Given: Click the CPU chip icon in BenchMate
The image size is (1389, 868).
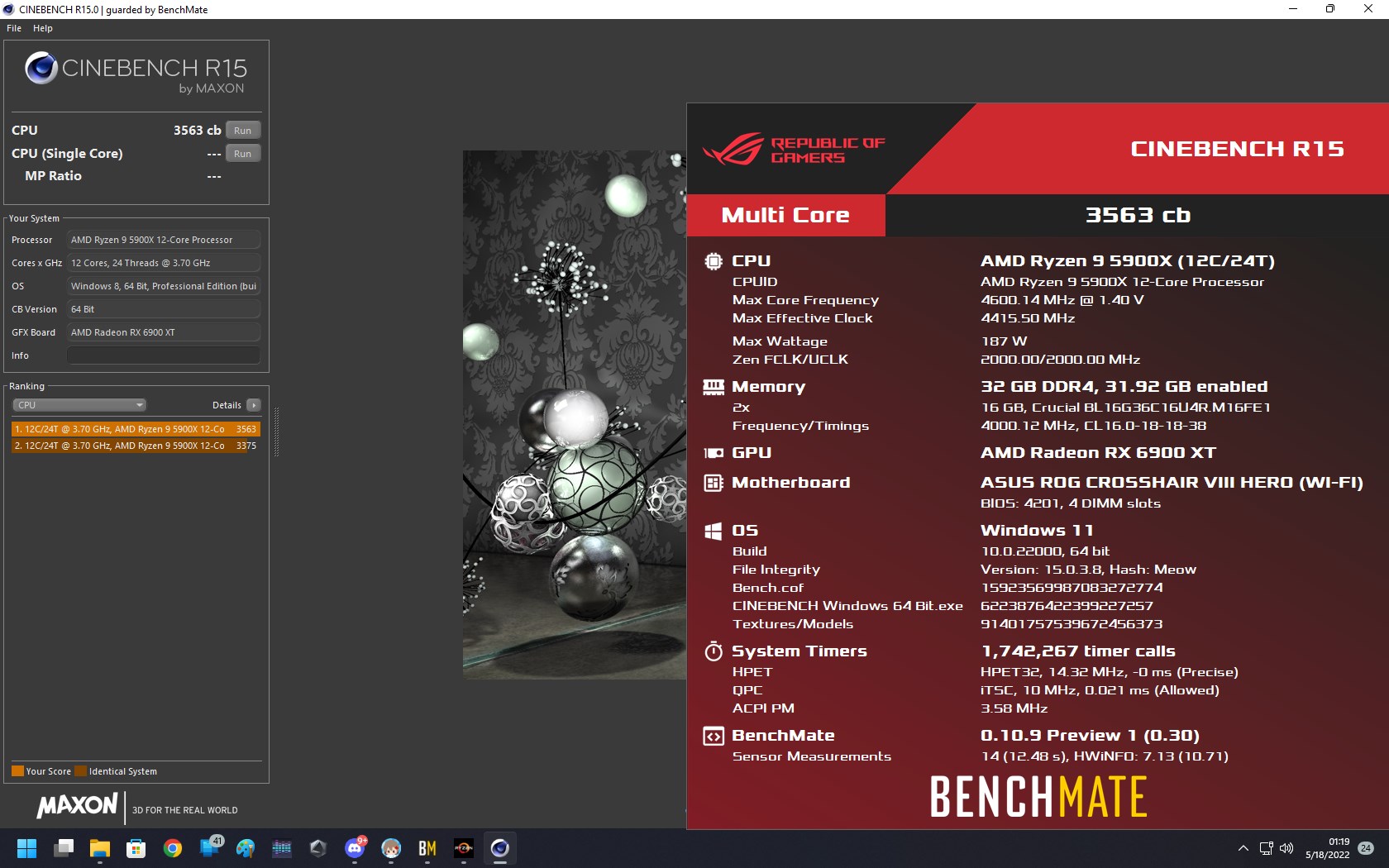Looking at the screenshot, I should (713, 261).
